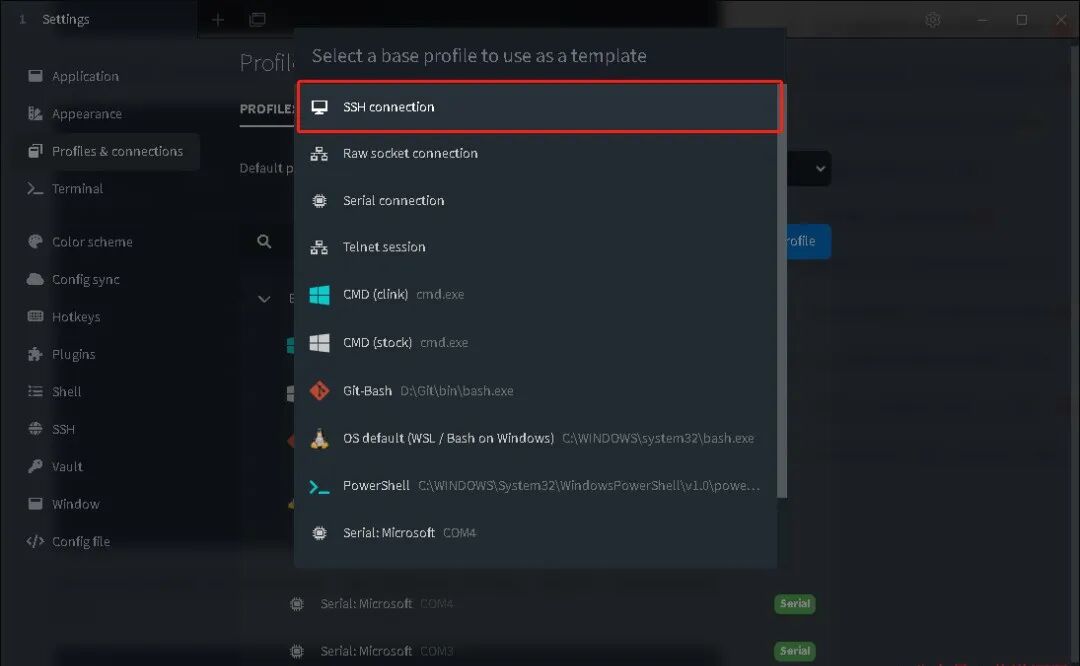Click the Serial connection chip icon
Screen dimensions: 1080x666
(x=319, y=200)
